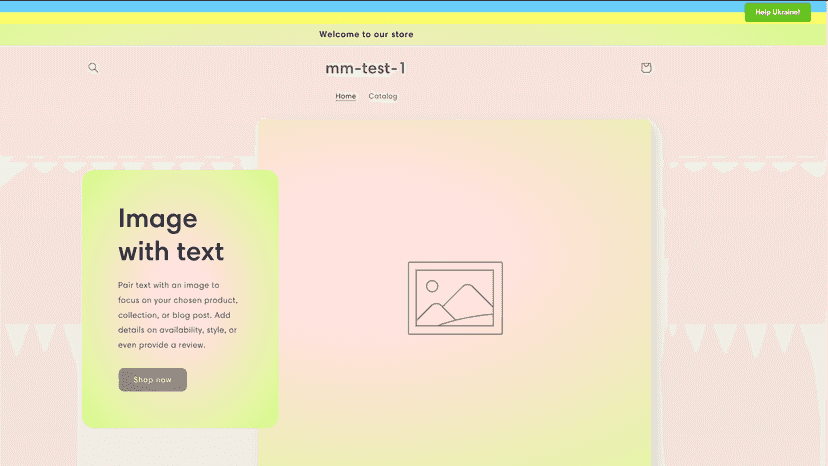Open the shopping cart icon
828x466 pixels.
(646, 68)
